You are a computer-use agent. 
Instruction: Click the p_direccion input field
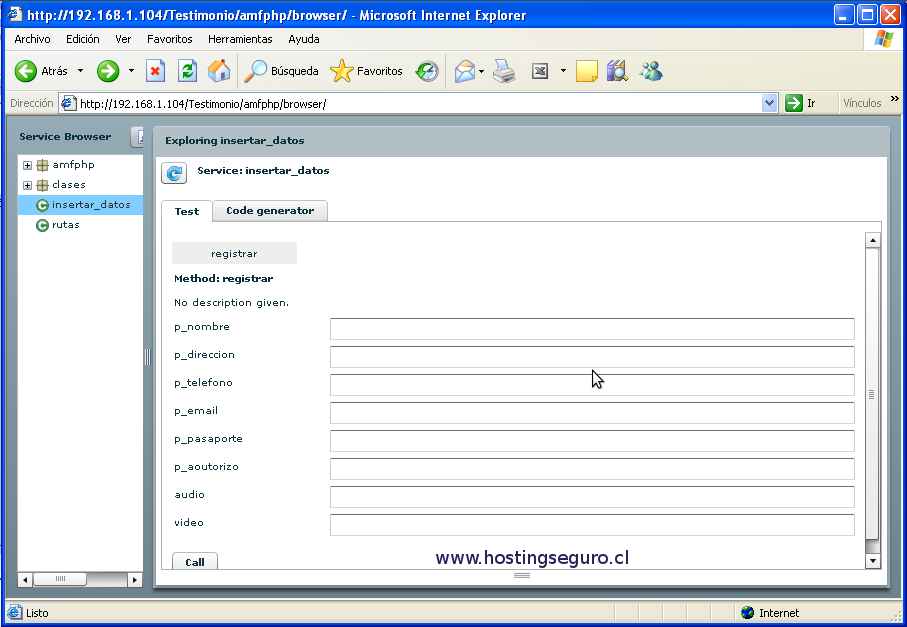592,357
